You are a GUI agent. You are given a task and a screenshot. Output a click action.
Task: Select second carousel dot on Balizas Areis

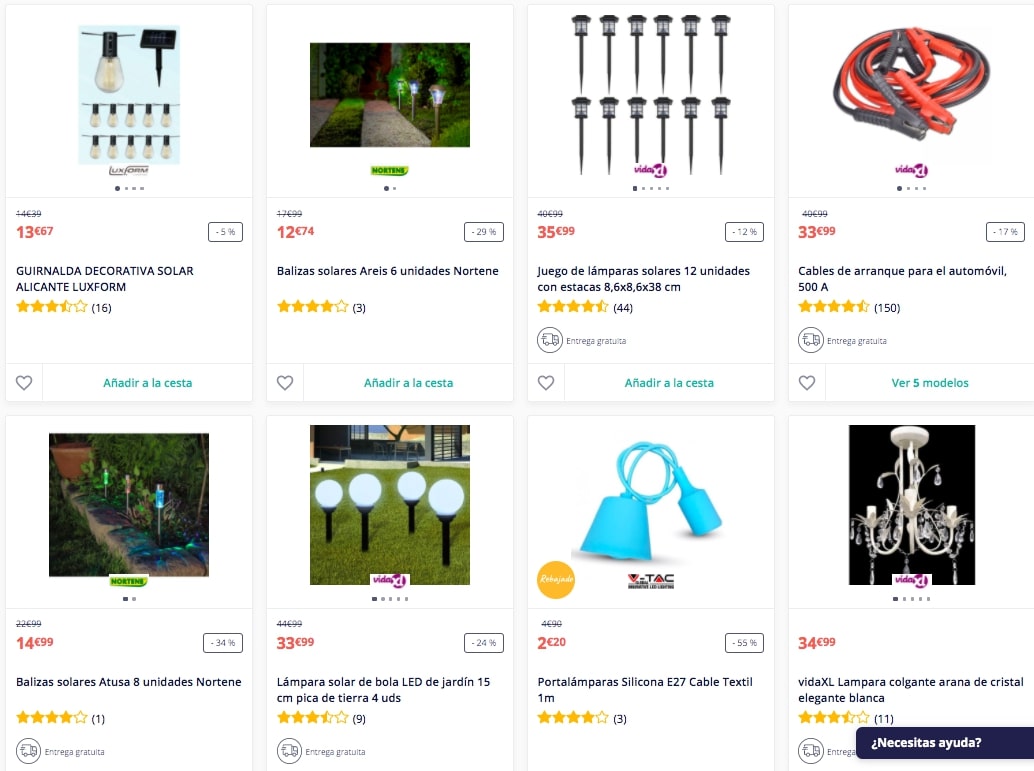(394, 189)
